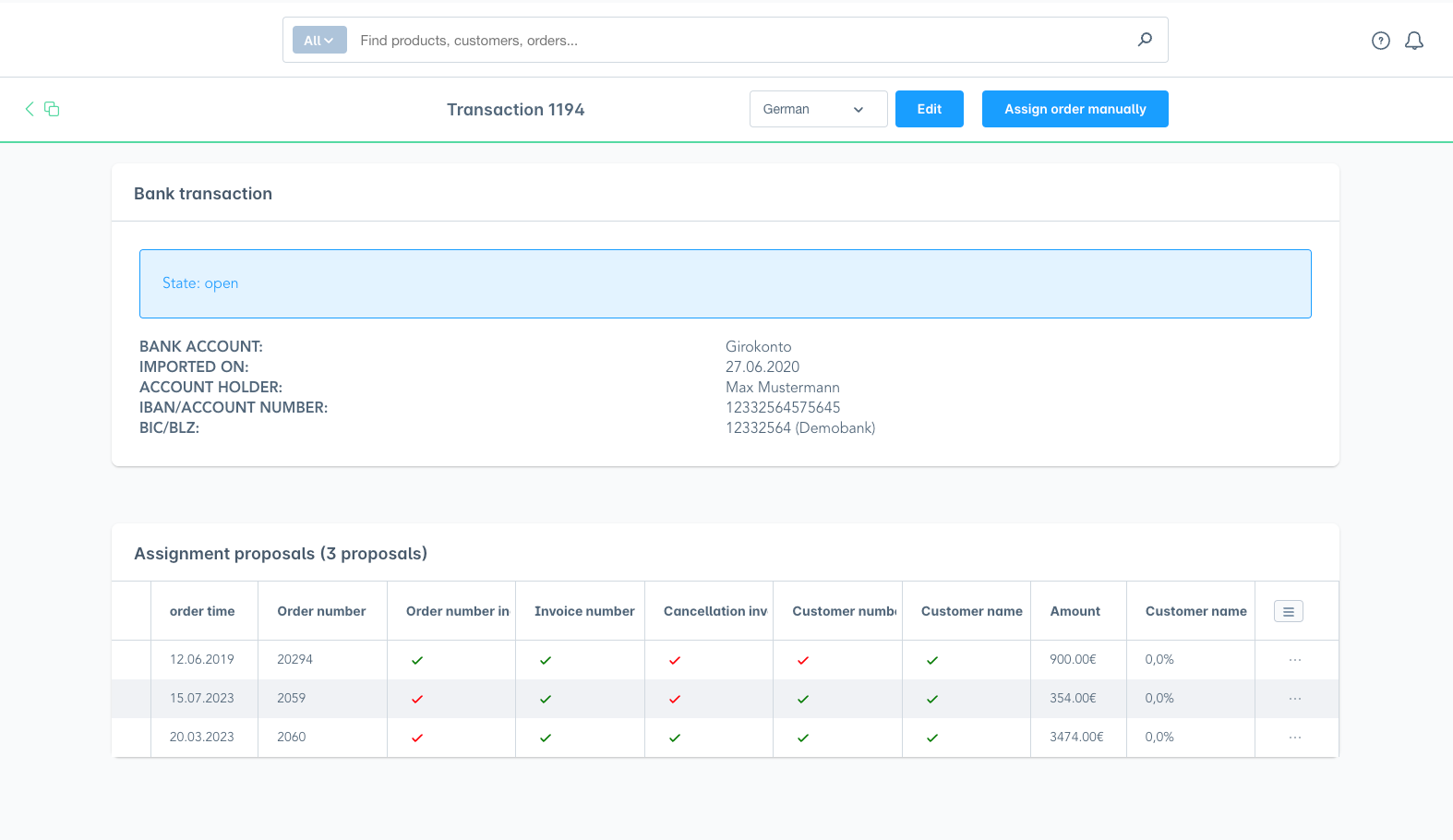
Task: Click the duplicate window icon beside the back arrow
Action: click(x=52, y=109)
